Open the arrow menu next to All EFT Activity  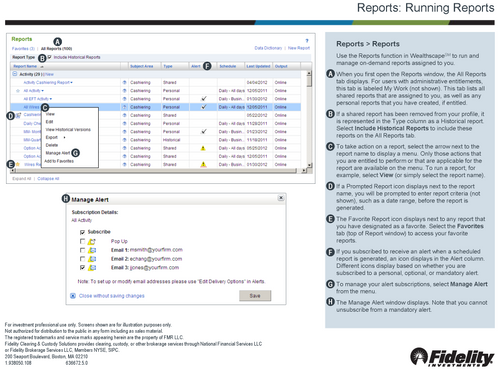(51, 99)
